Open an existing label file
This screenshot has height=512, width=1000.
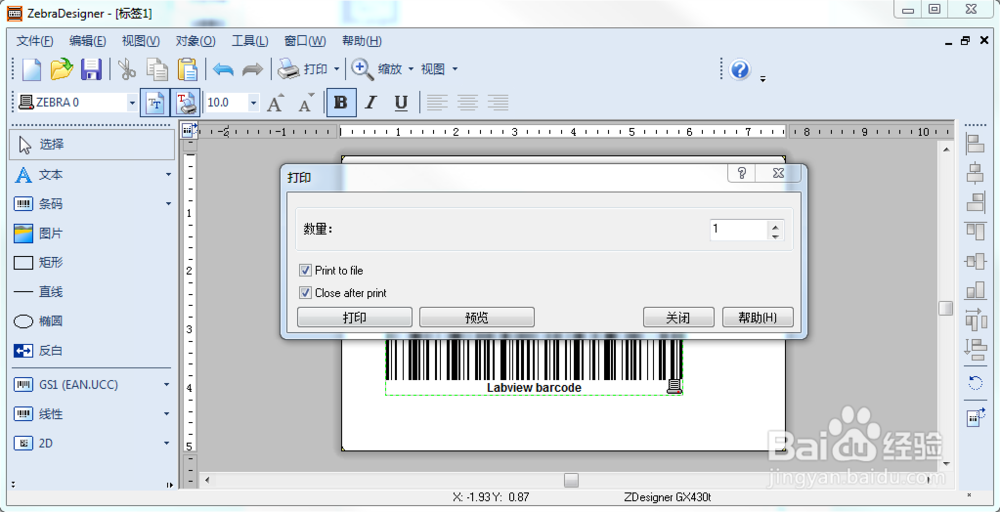tap(62, 69)
